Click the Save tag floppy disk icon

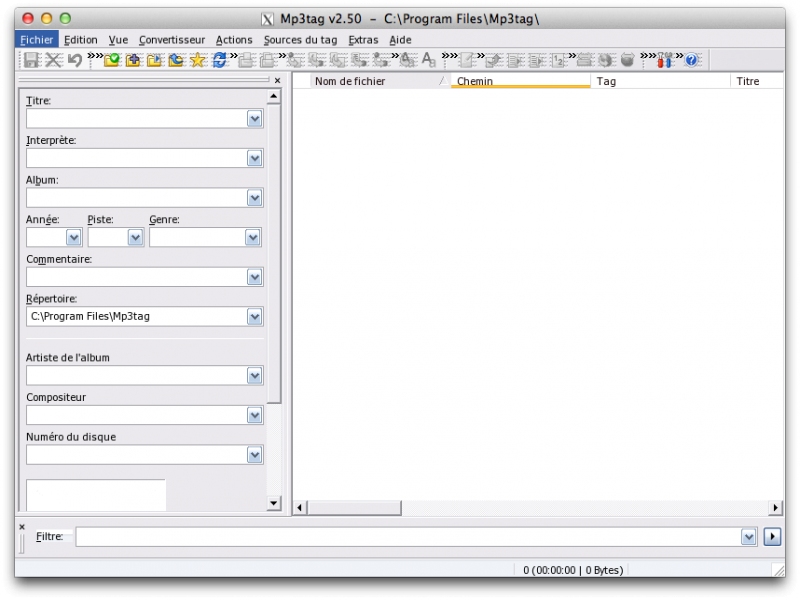(31, 60)
